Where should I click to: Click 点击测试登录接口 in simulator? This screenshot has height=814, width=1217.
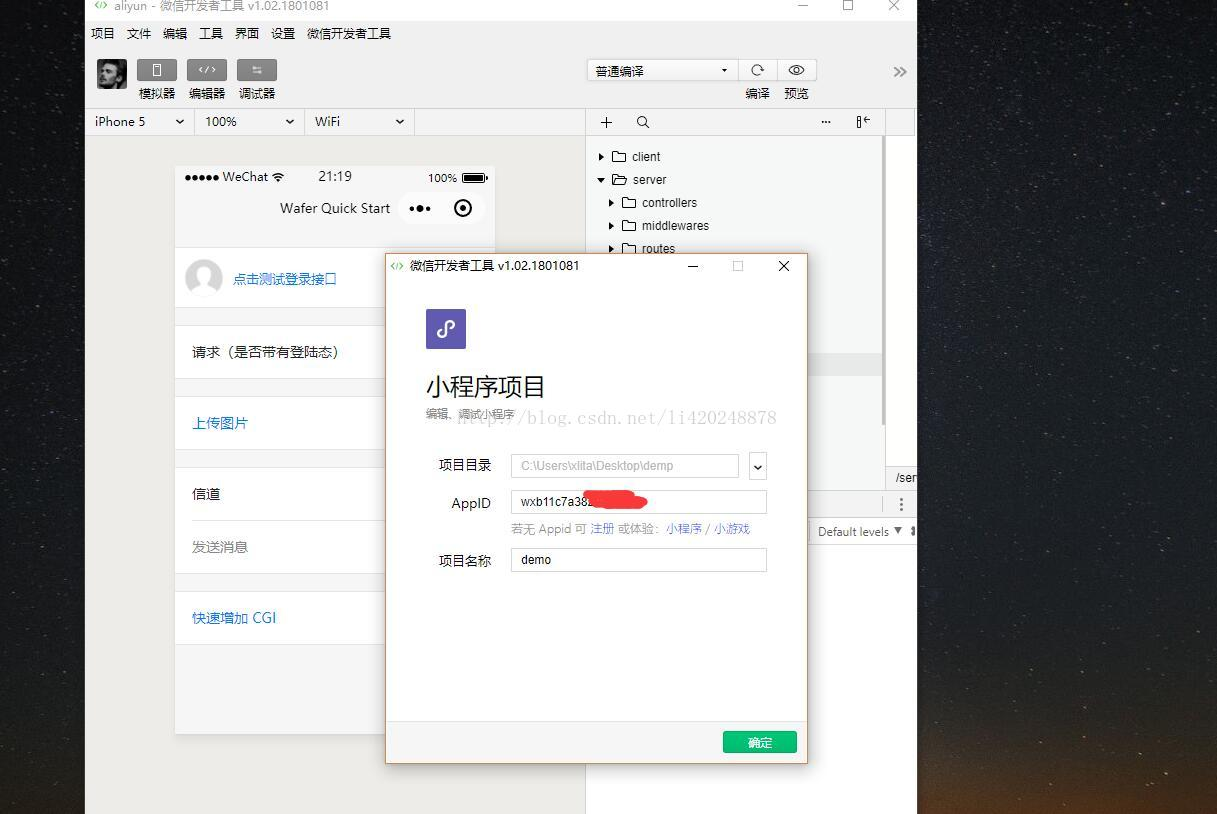[x=285, y=279]
